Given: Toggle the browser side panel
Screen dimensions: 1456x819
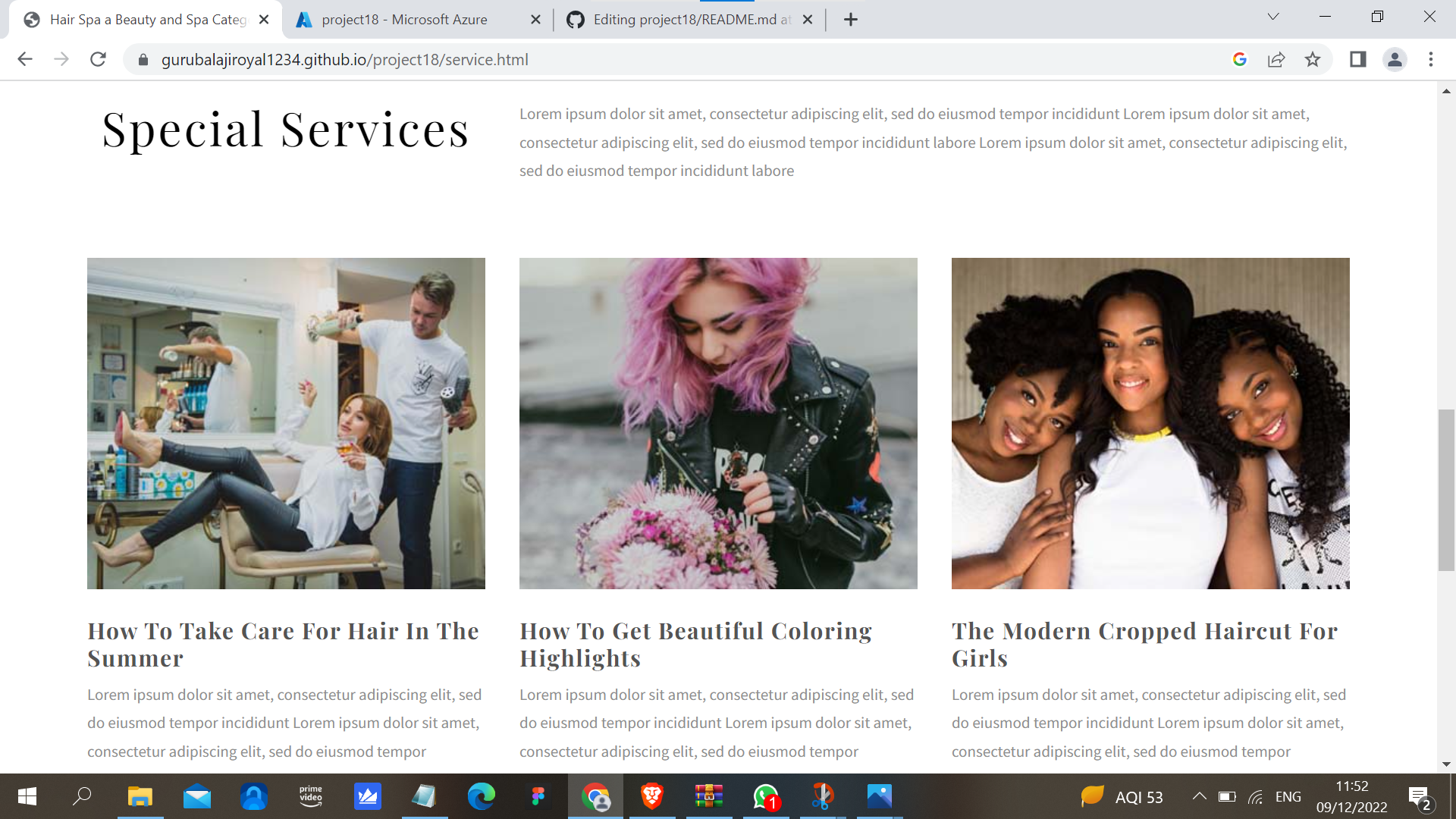Looking at the screenshot, I should pos(1357,59).
